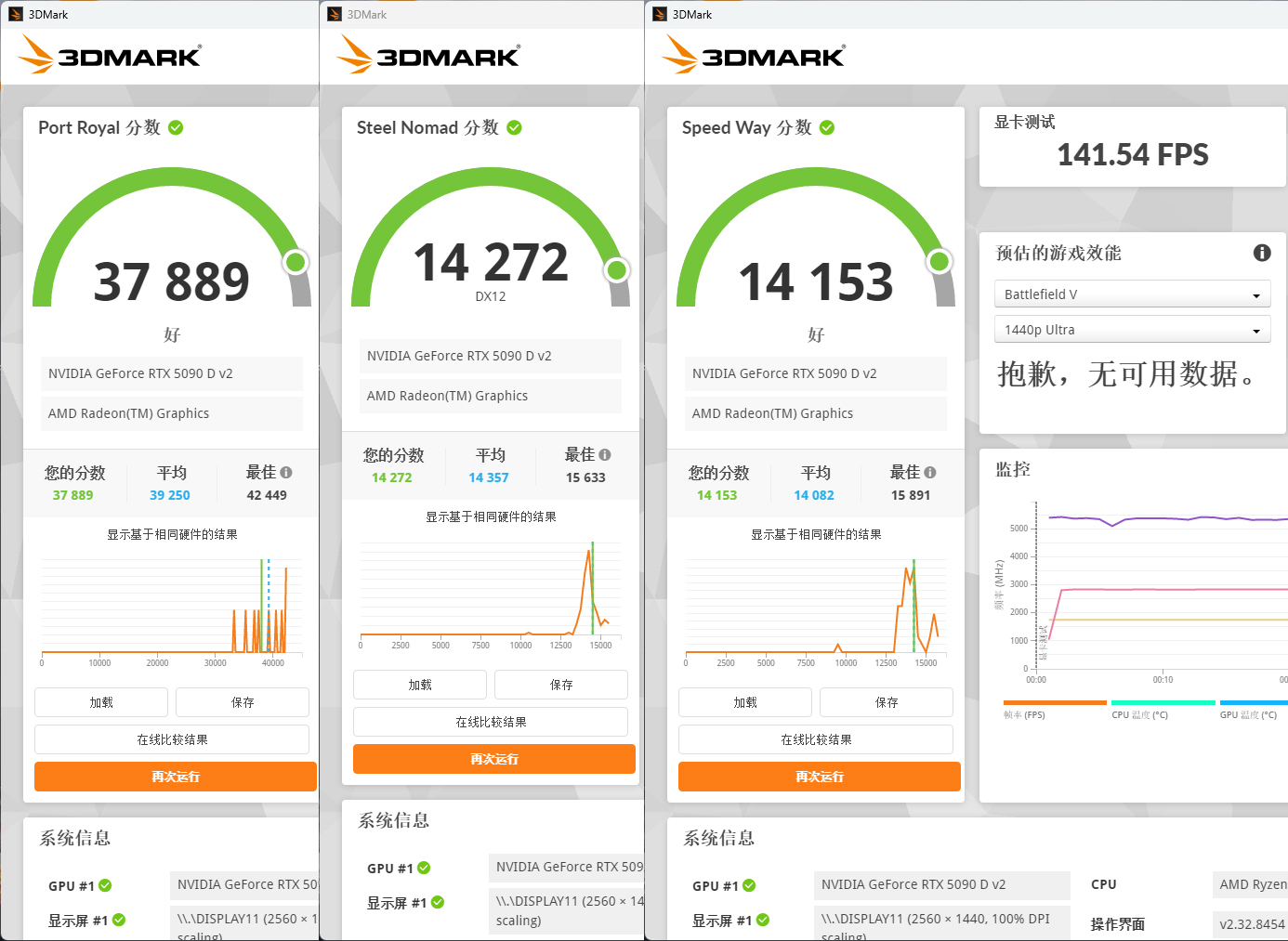Click best score 15 633 in Steel Nomad window

585,477
